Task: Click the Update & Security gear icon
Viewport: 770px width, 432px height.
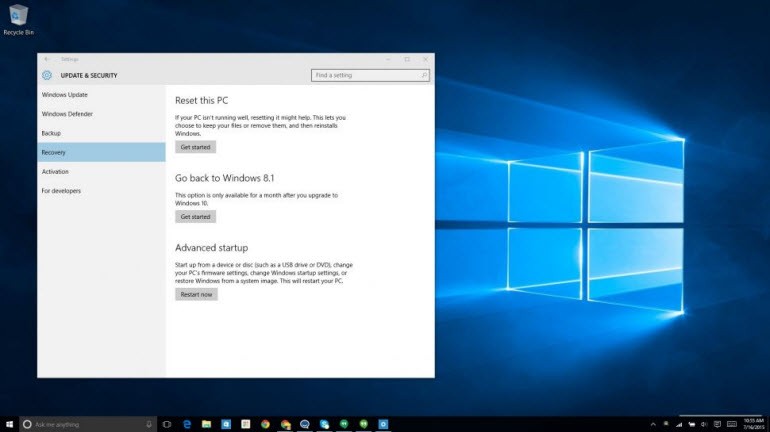Action: pyautogui.click(x=47, y=75)
